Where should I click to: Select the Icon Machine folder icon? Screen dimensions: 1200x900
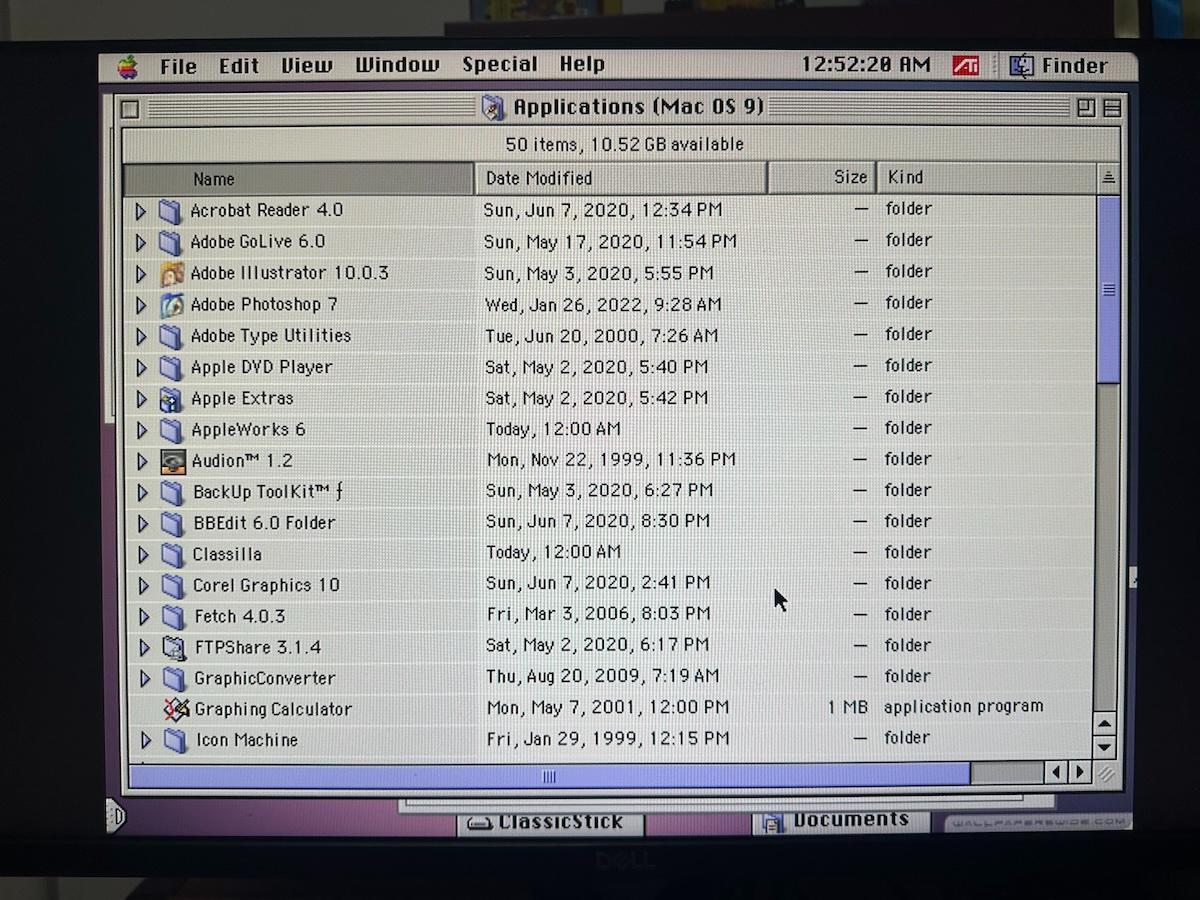[176, 741]
